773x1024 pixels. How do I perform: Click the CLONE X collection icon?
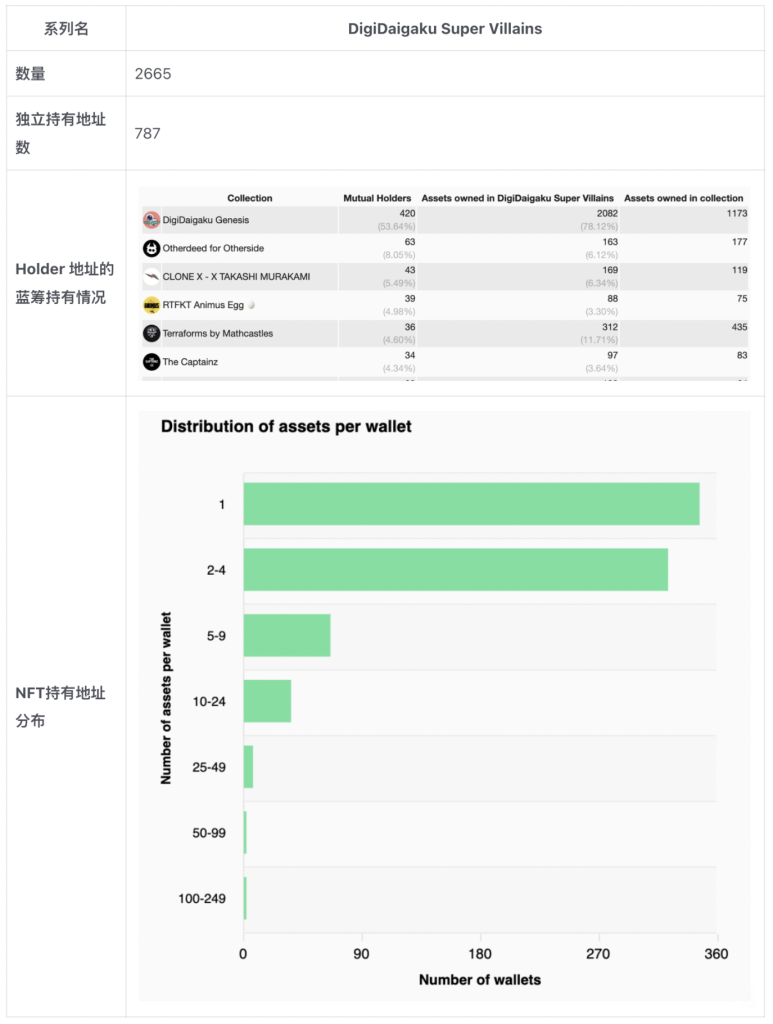(x=151, y=277)
